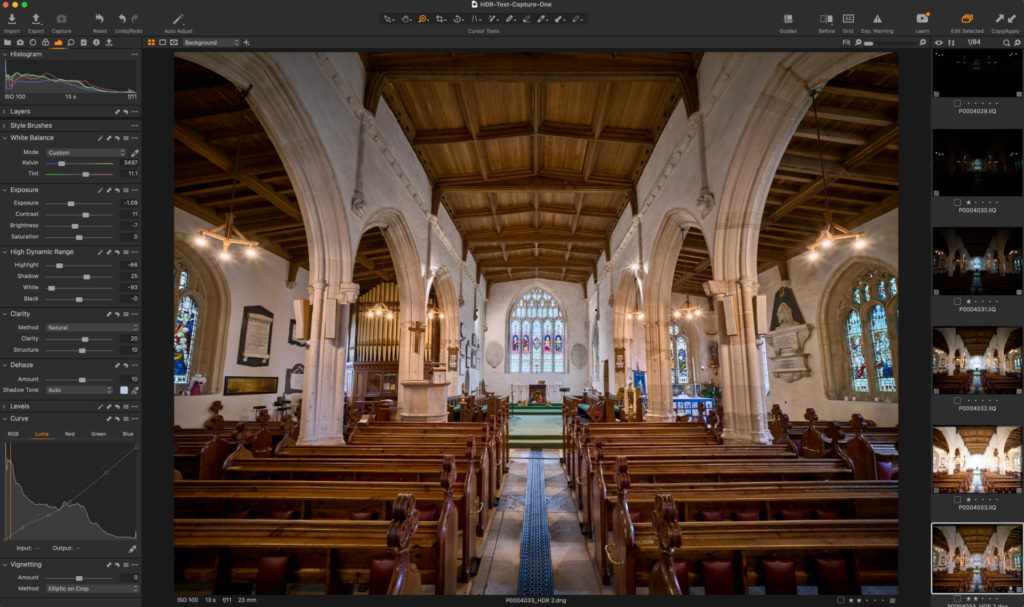
Task: Toggle the Grid overlay
Action: pyautogui.click(x=848, y=20)
